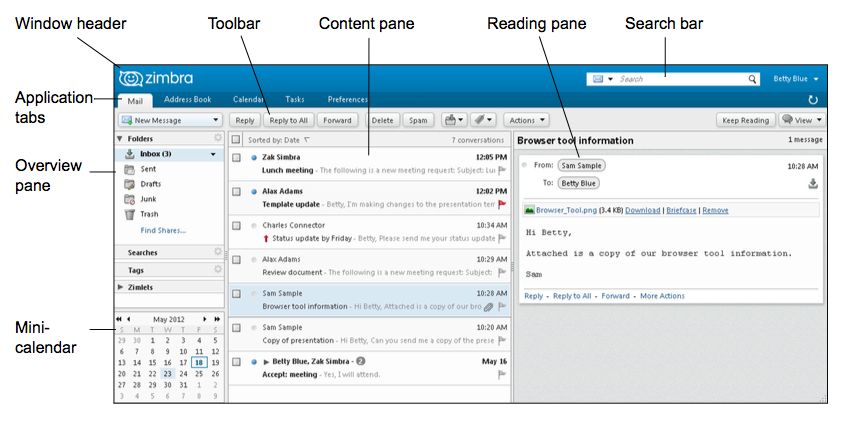Click the unread dot beside bold Alax Adams
The height and width of the screenshot is (422, 845).
coord(254,191)
